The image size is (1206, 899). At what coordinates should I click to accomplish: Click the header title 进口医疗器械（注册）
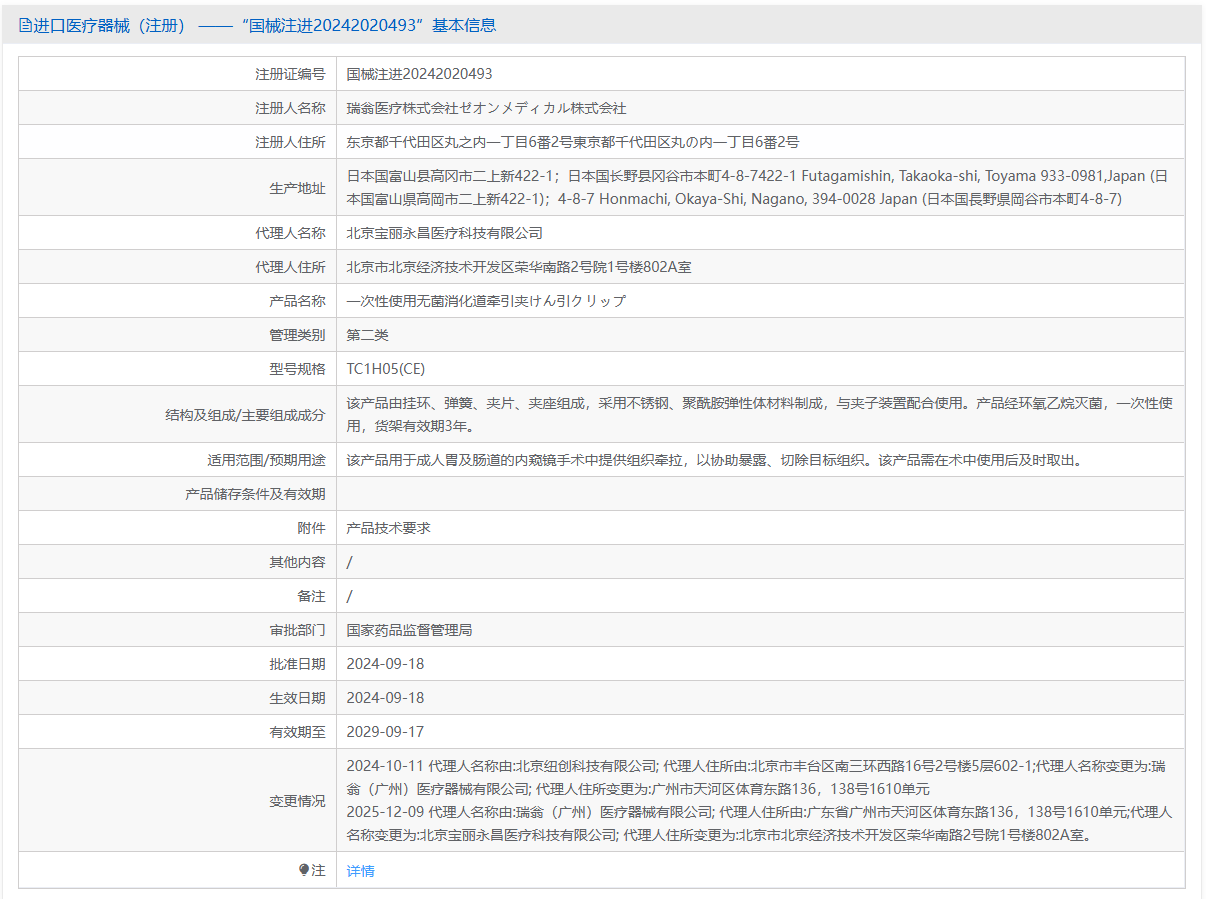[x=111, y=25]
